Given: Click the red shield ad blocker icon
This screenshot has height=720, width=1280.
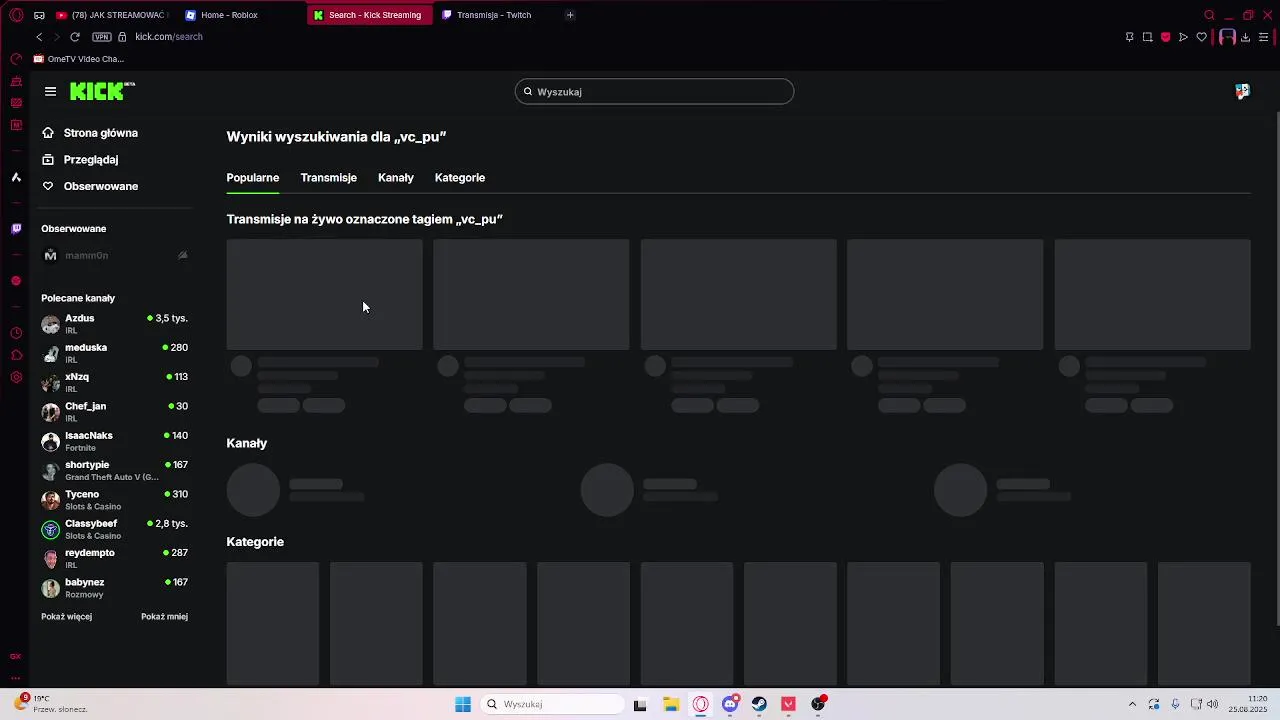Looking at the screenshot, I should (1165, 37).
